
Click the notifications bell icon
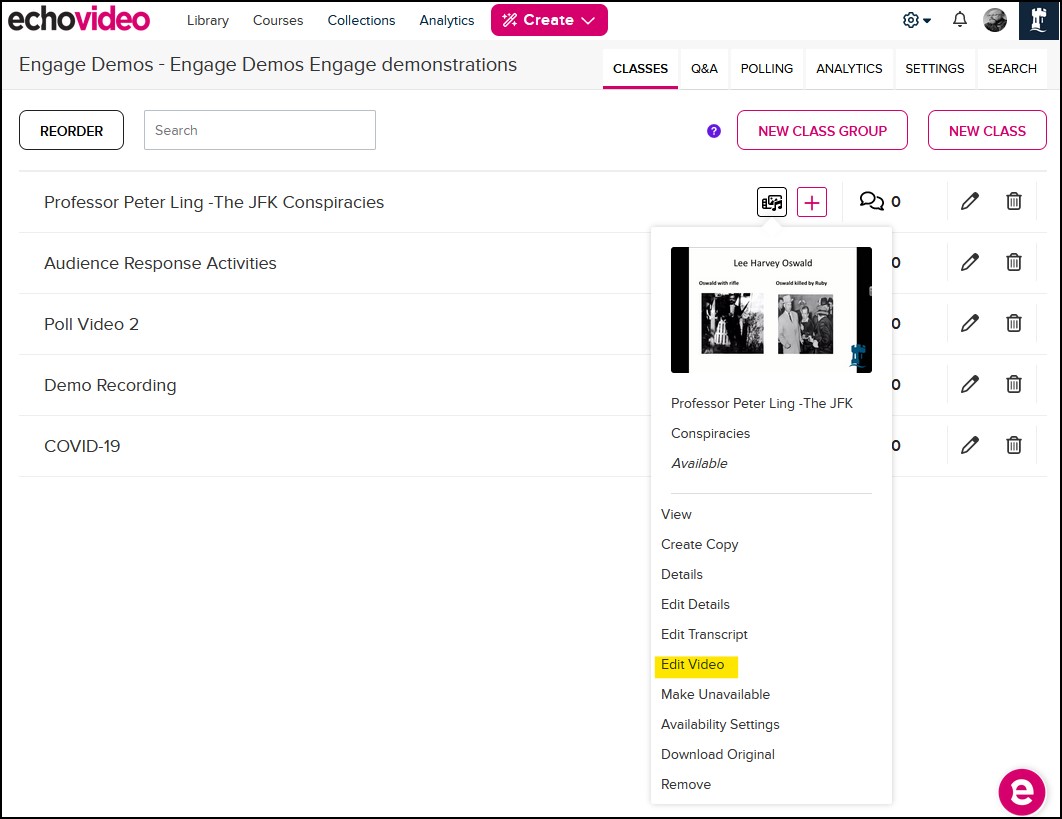(x=959, y=20)
